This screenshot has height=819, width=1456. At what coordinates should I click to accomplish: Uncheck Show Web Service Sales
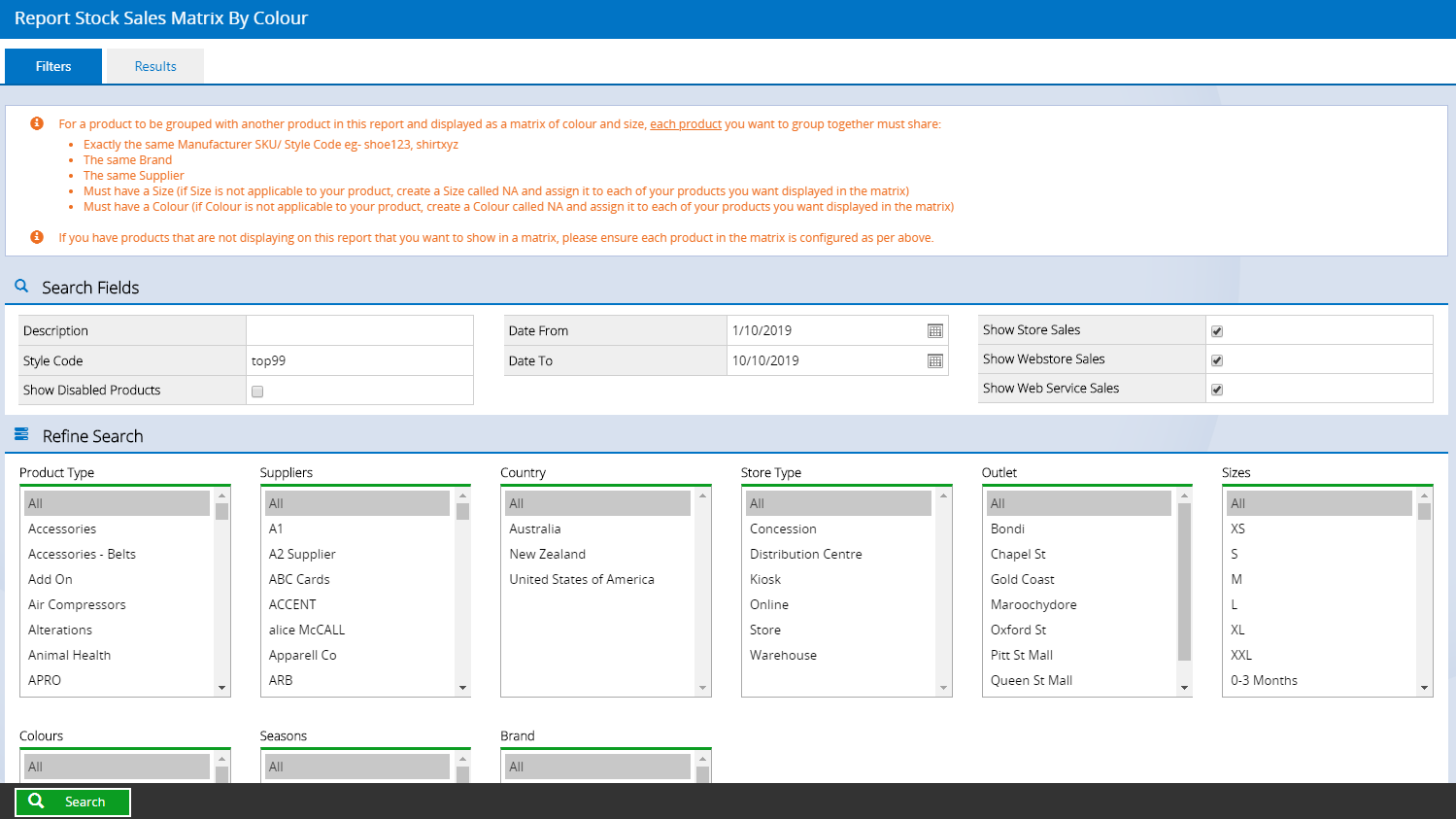tap(1217, 390)
